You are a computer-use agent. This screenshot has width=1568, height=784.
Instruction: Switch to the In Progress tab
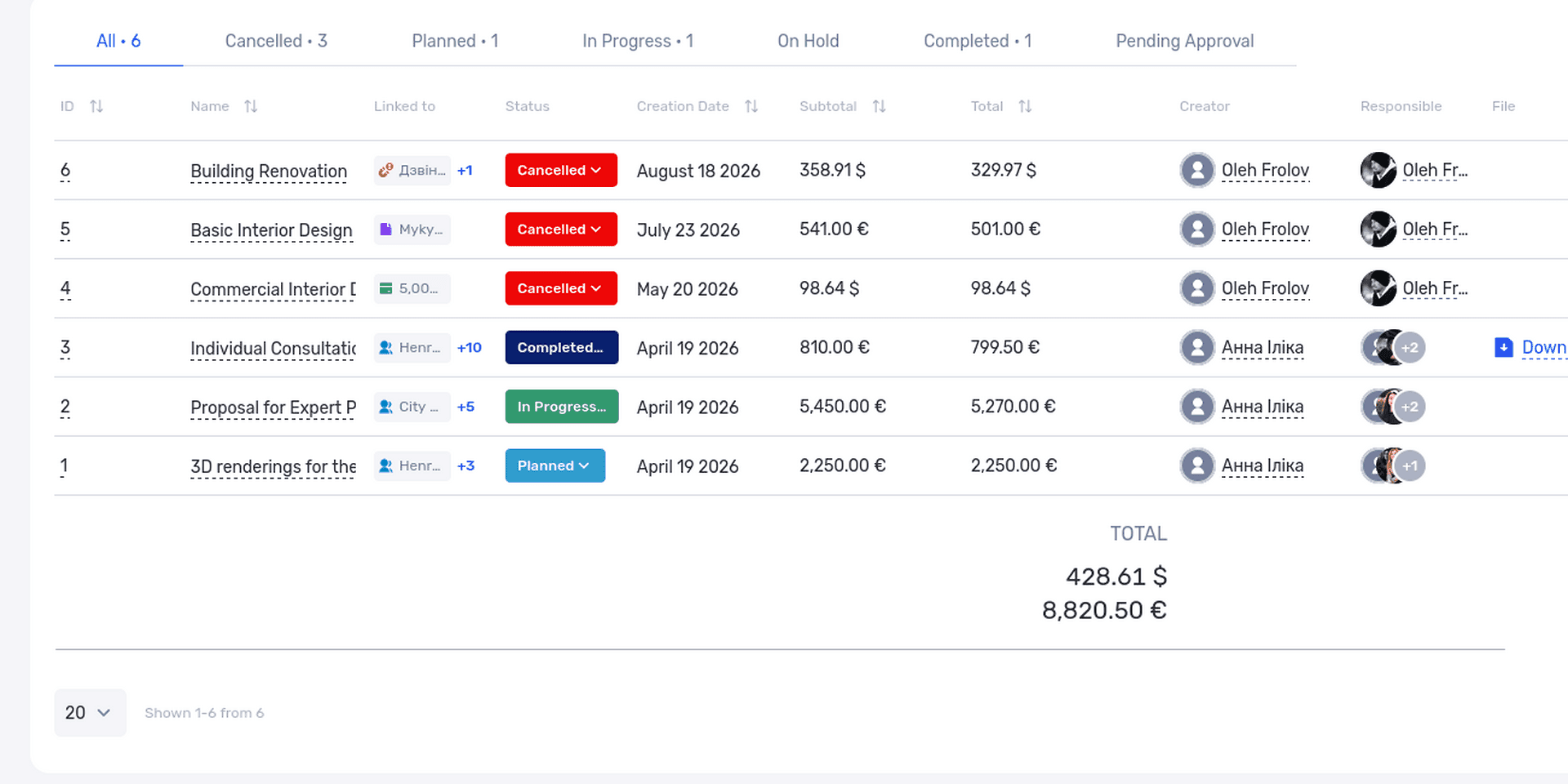tap(638, 41)
